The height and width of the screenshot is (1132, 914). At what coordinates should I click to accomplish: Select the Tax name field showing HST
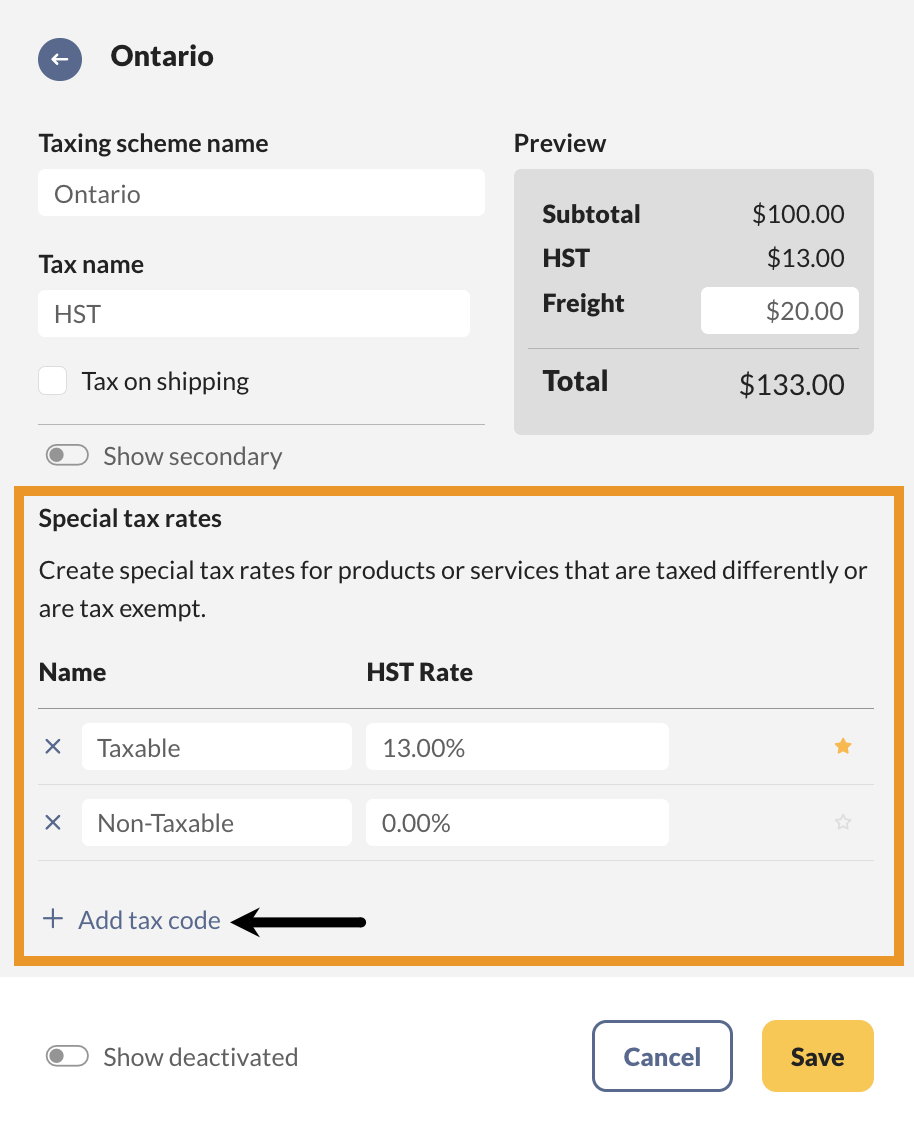tap(253, 313)
